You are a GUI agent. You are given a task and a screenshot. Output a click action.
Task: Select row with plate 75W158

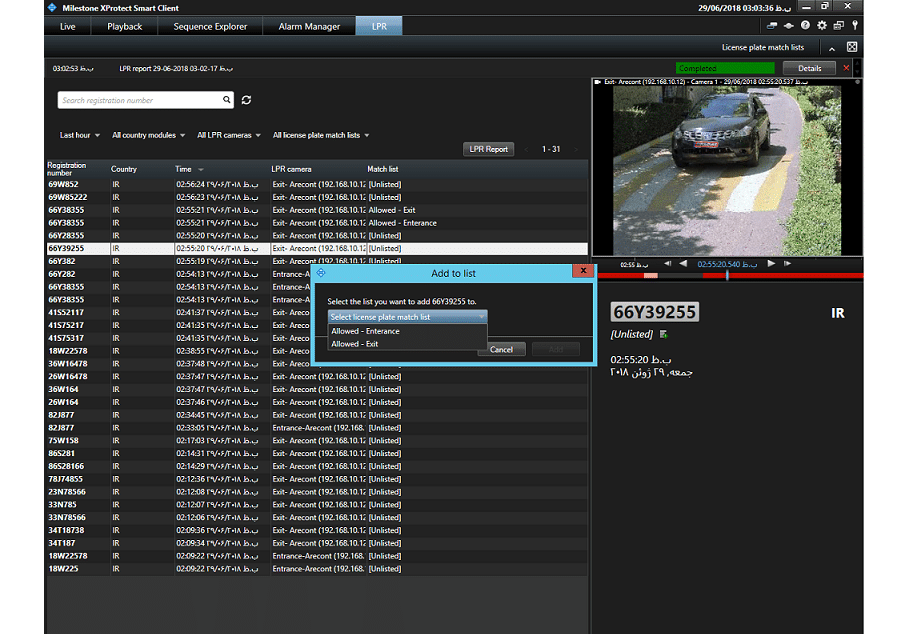point(317,440)
